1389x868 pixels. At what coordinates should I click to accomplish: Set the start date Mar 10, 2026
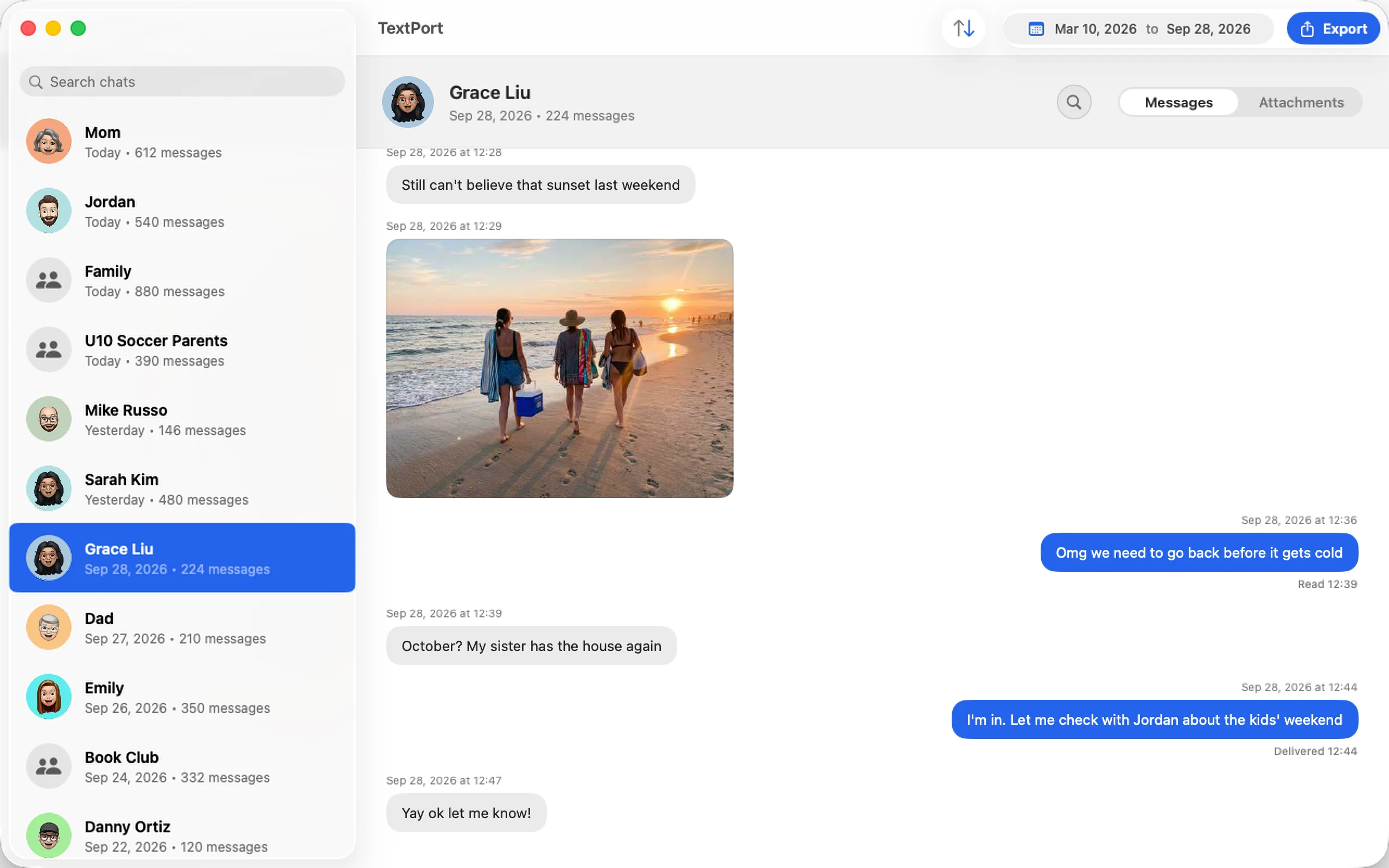pyautogui.click(x=1095, y=29)
